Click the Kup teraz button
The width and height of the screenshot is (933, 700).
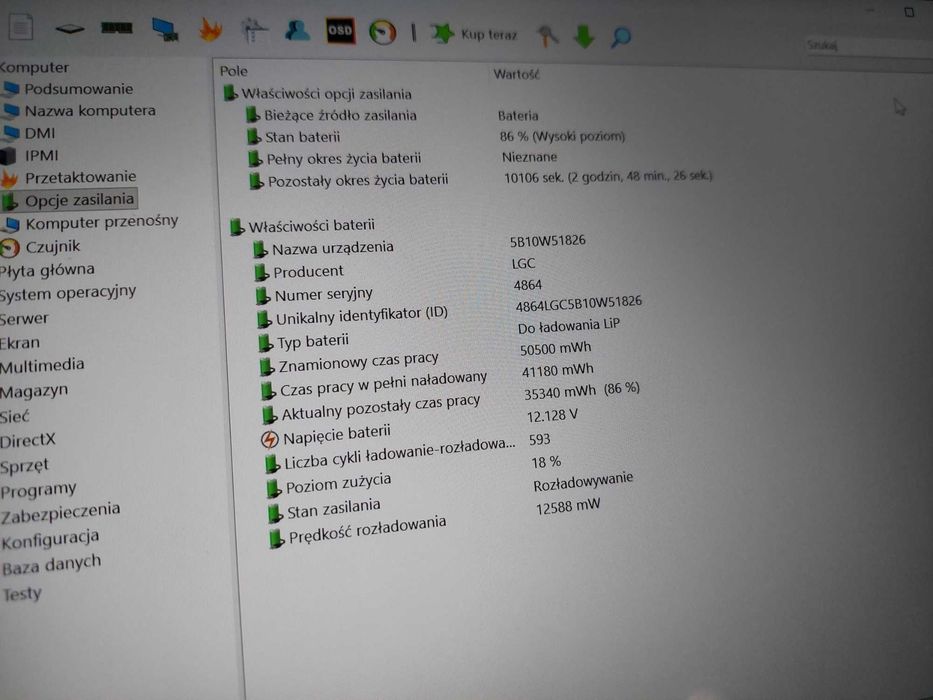tap(474, 34)
